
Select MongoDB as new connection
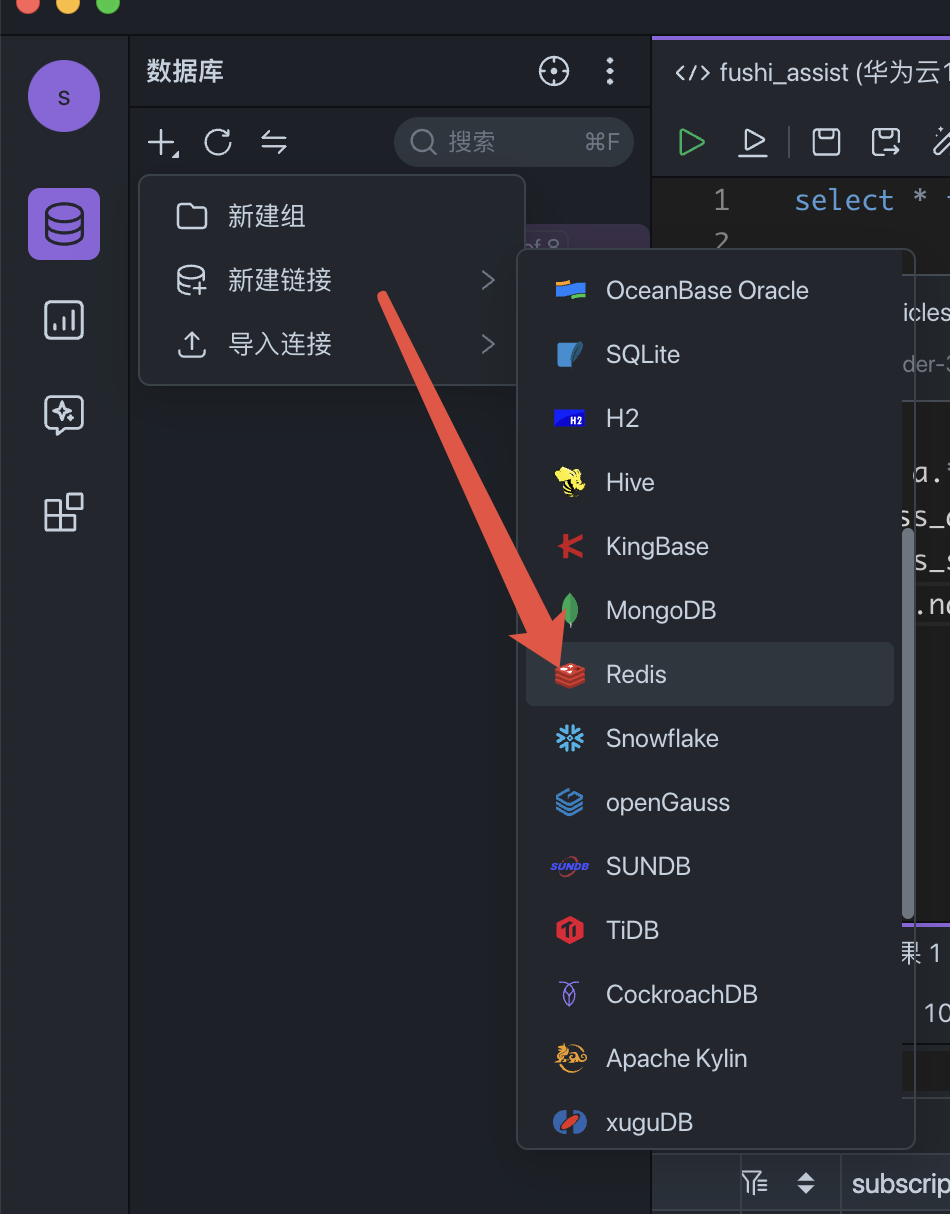pos(710,610)
